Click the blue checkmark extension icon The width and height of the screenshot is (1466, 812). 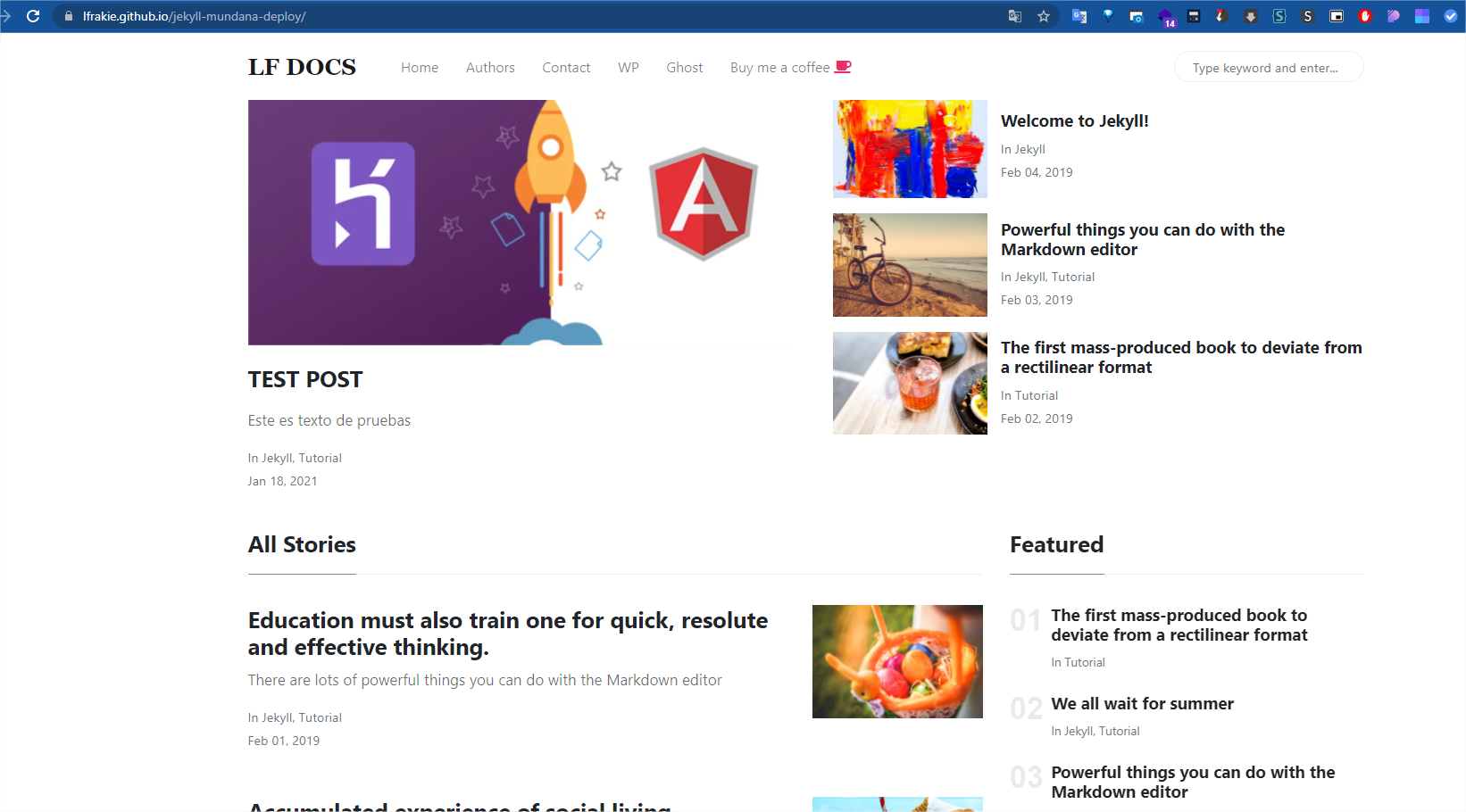pos(1450,16)
